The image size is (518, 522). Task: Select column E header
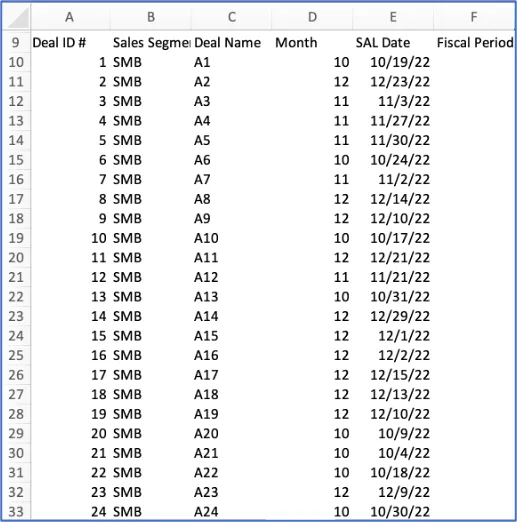[393, 17]
